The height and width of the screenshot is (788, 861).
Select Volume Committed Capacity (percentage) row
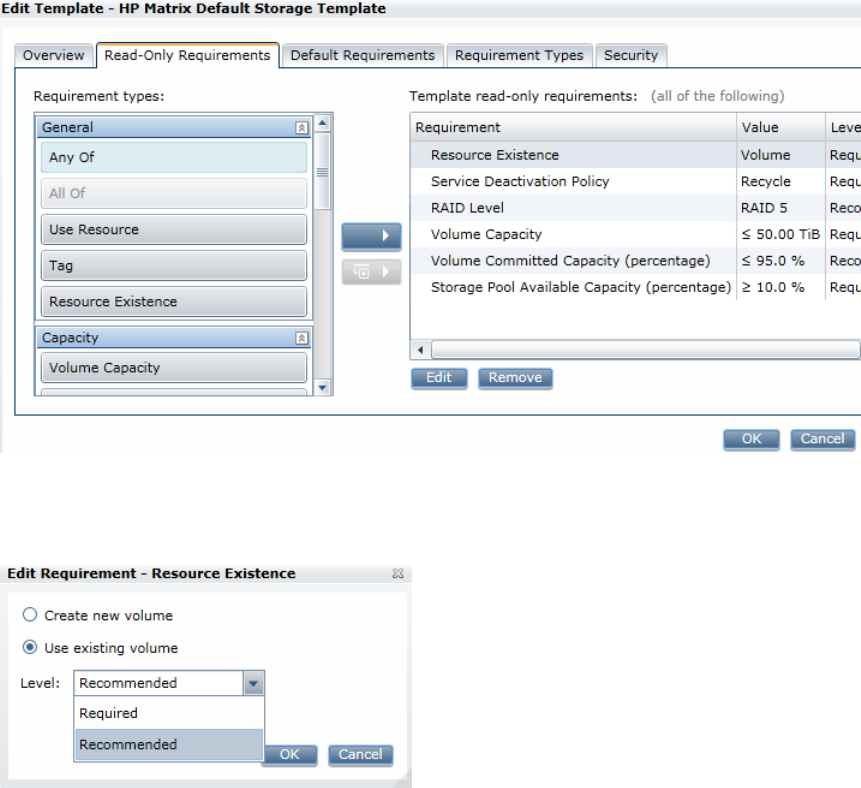[635, 261]
